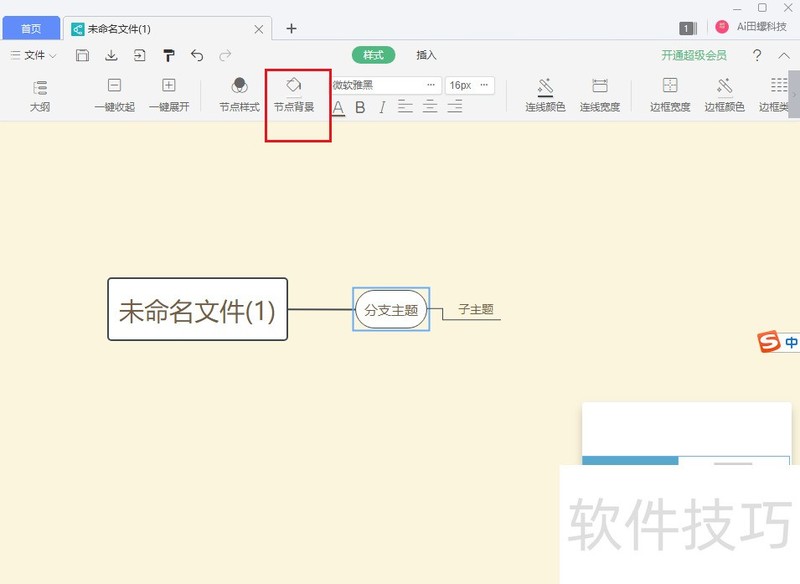The image size is (800, 584).
Task: Open 边框颜色 border color option
Action: coord(724,95)
